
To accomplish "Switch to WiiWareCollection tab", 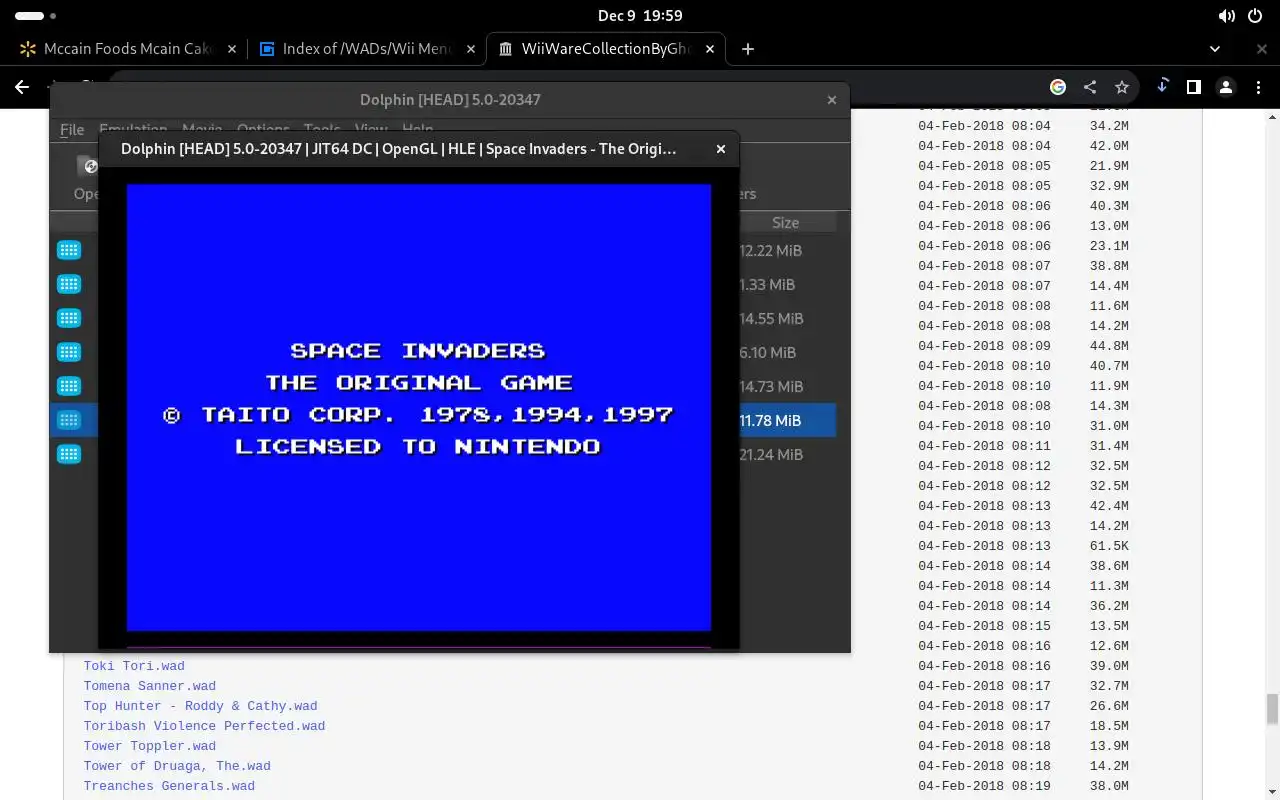I will pos(605,48).
